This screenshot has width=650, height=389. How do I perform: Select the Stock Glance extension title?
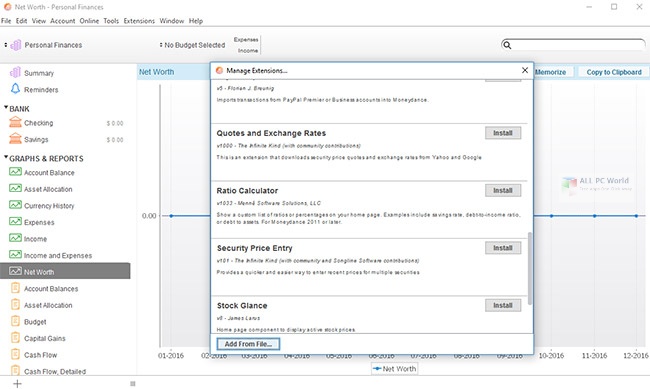pyautogui.click(x=242, y=306)
